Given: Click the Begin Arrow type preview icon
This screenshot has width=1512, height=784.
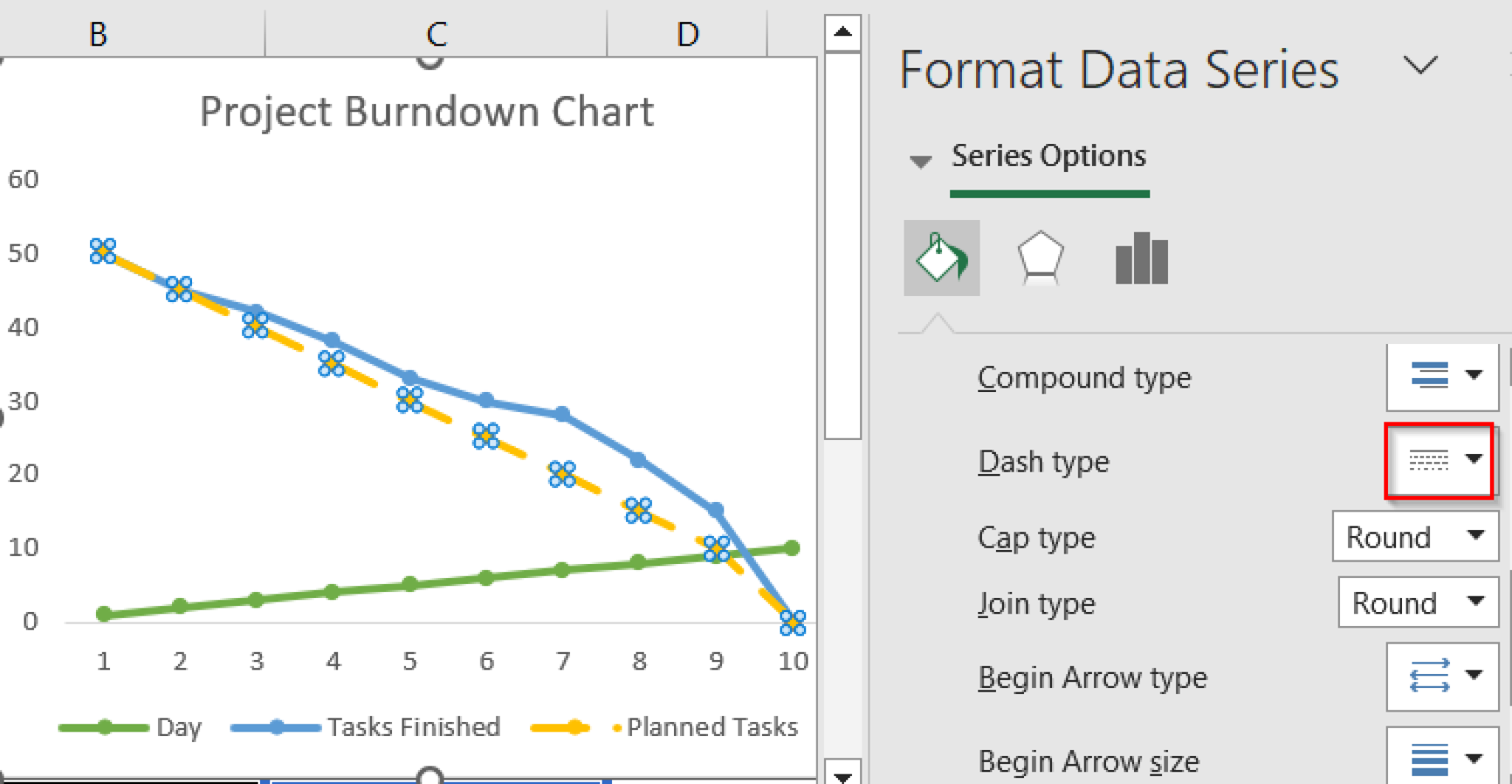Looking at the screenshot, I should coord(1429,677).
